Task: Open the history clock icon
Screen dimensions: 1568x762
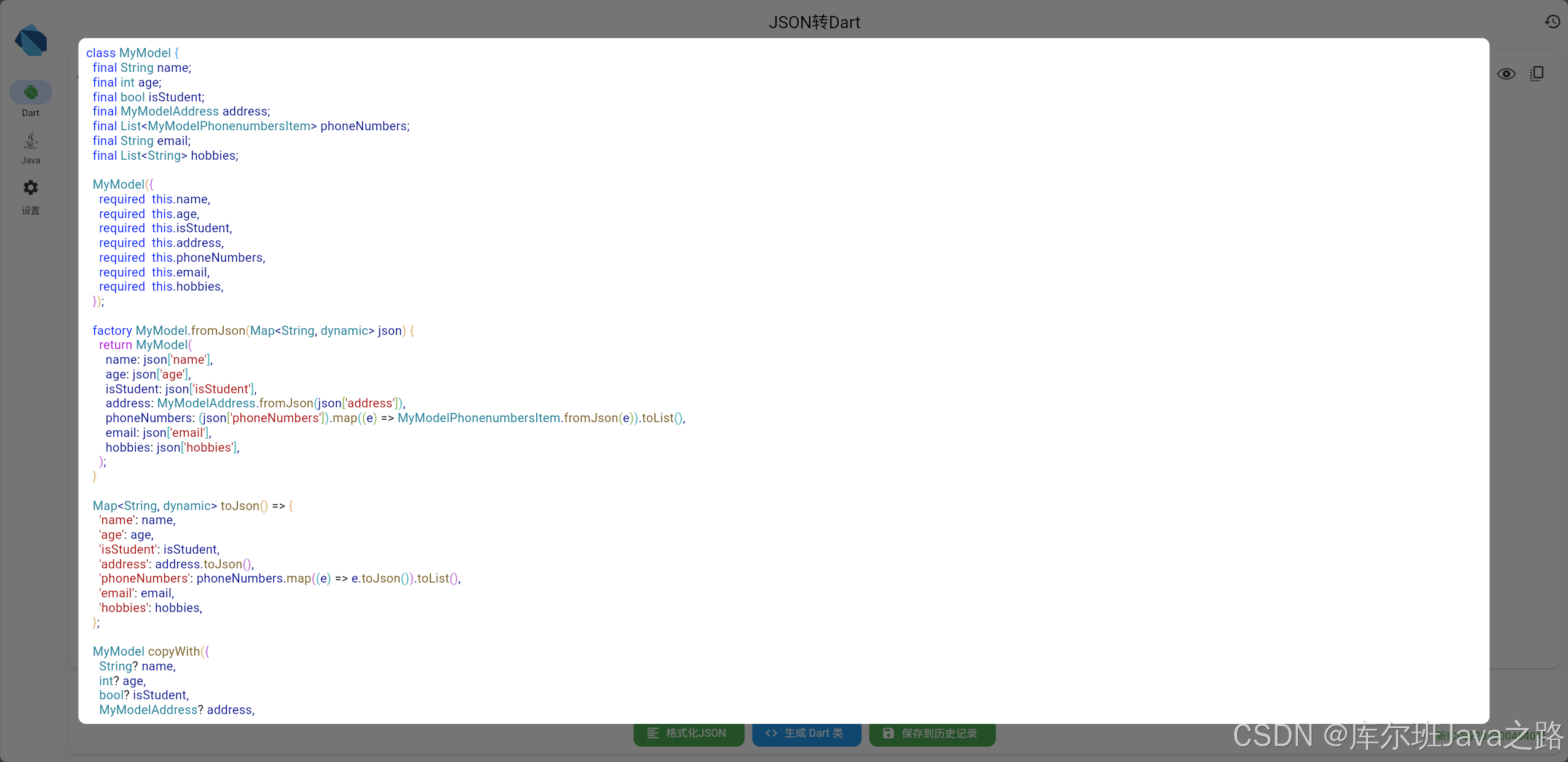Action: click(x=1552, y=22)
